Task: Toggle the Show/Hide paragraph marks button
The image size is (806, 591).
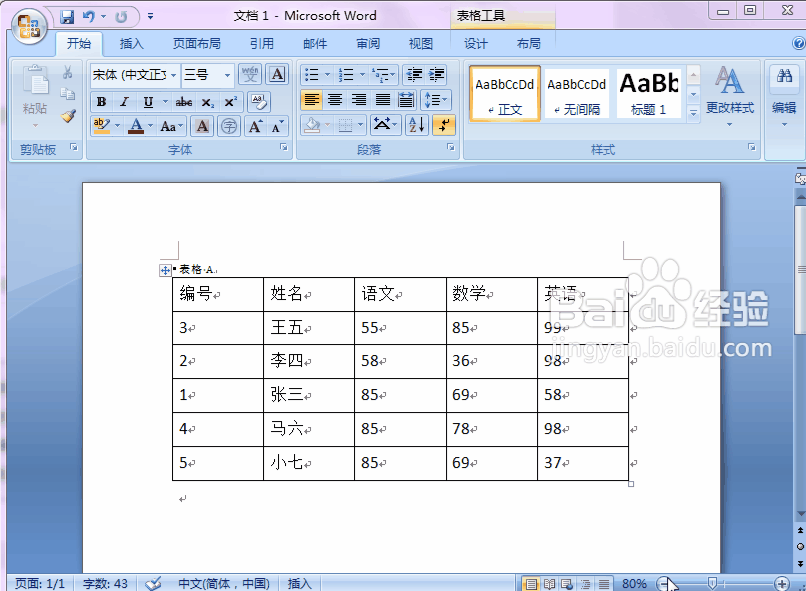Action: tap(443, 124)
